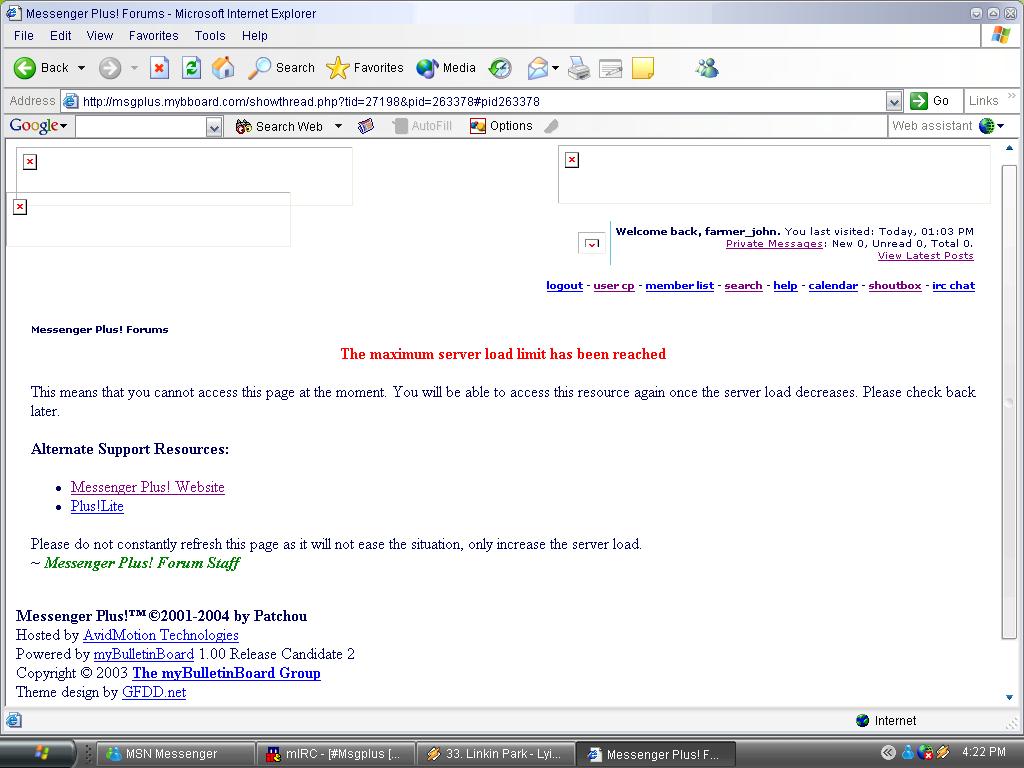1024x768 pixels.
Task: Expand hidden system tray icons
Action: [x=888, y=752]
